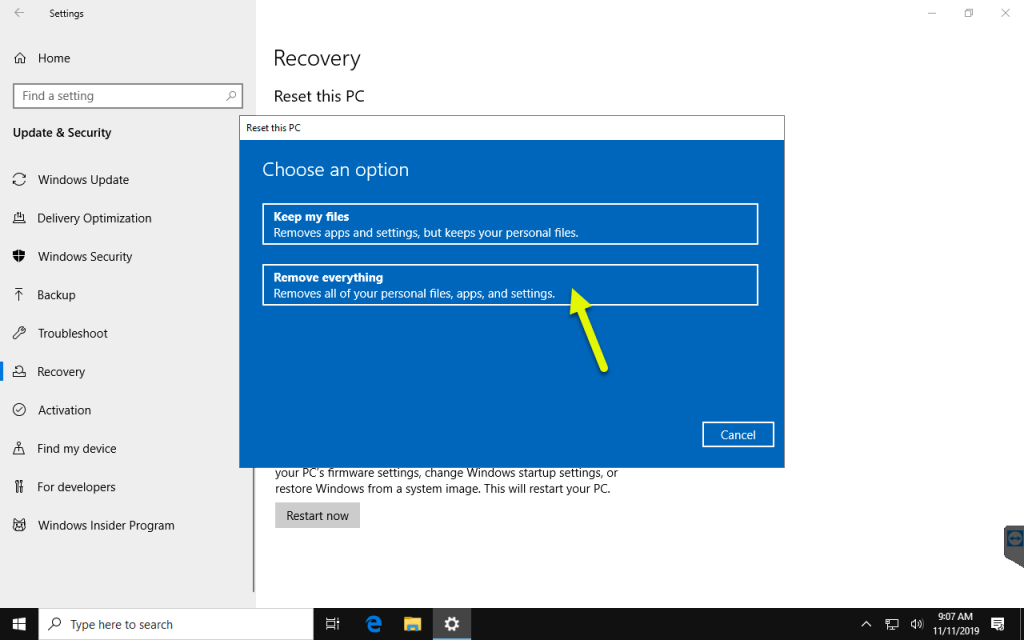Image resolution: width=1024 pixels, height=640 pixels.
Task: Select the Find my device icon
Action: (x=20, y=449)
